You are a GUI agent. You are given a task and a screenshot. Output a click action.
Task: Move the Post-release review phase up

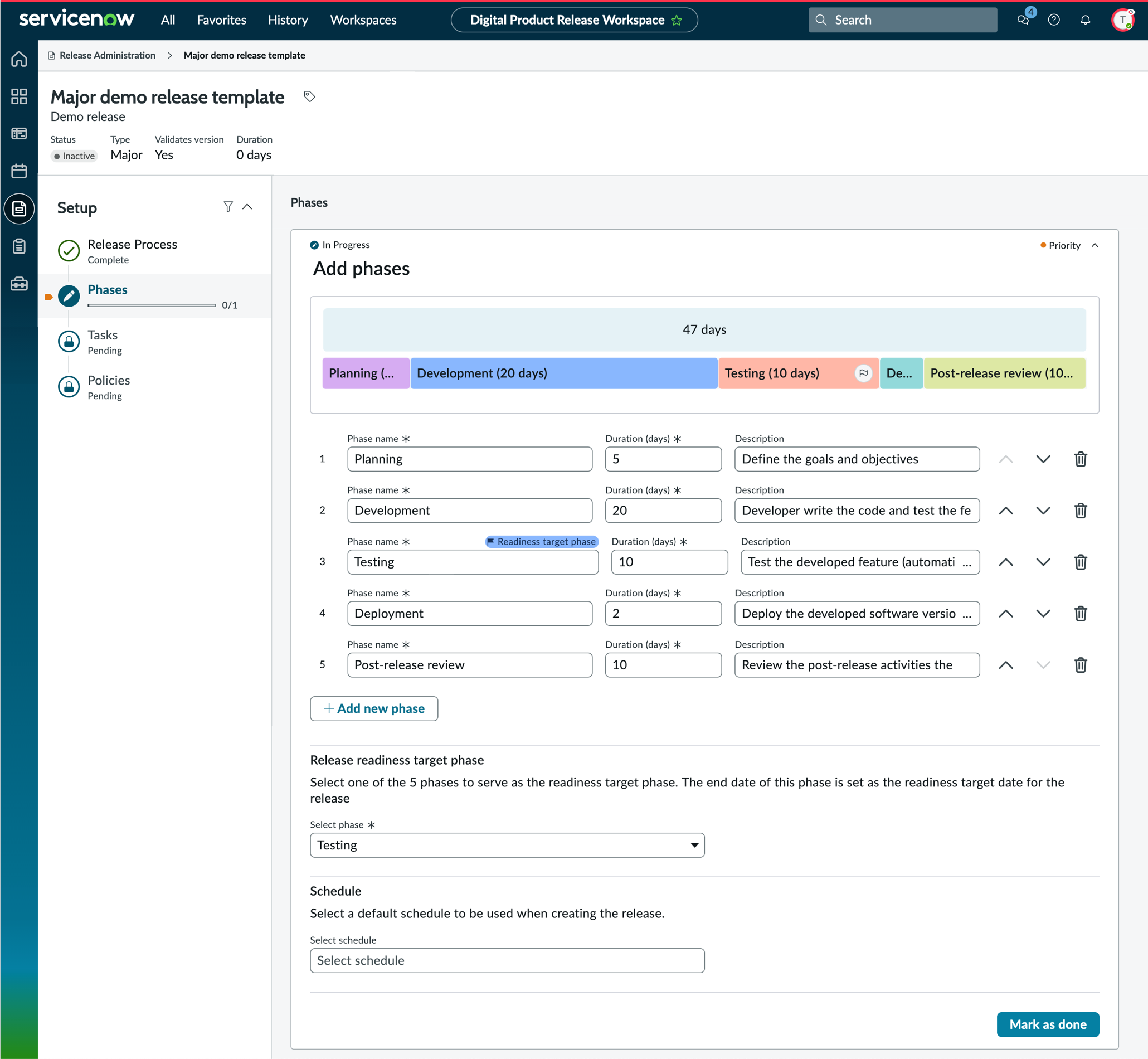click(x=1006, y=665)
